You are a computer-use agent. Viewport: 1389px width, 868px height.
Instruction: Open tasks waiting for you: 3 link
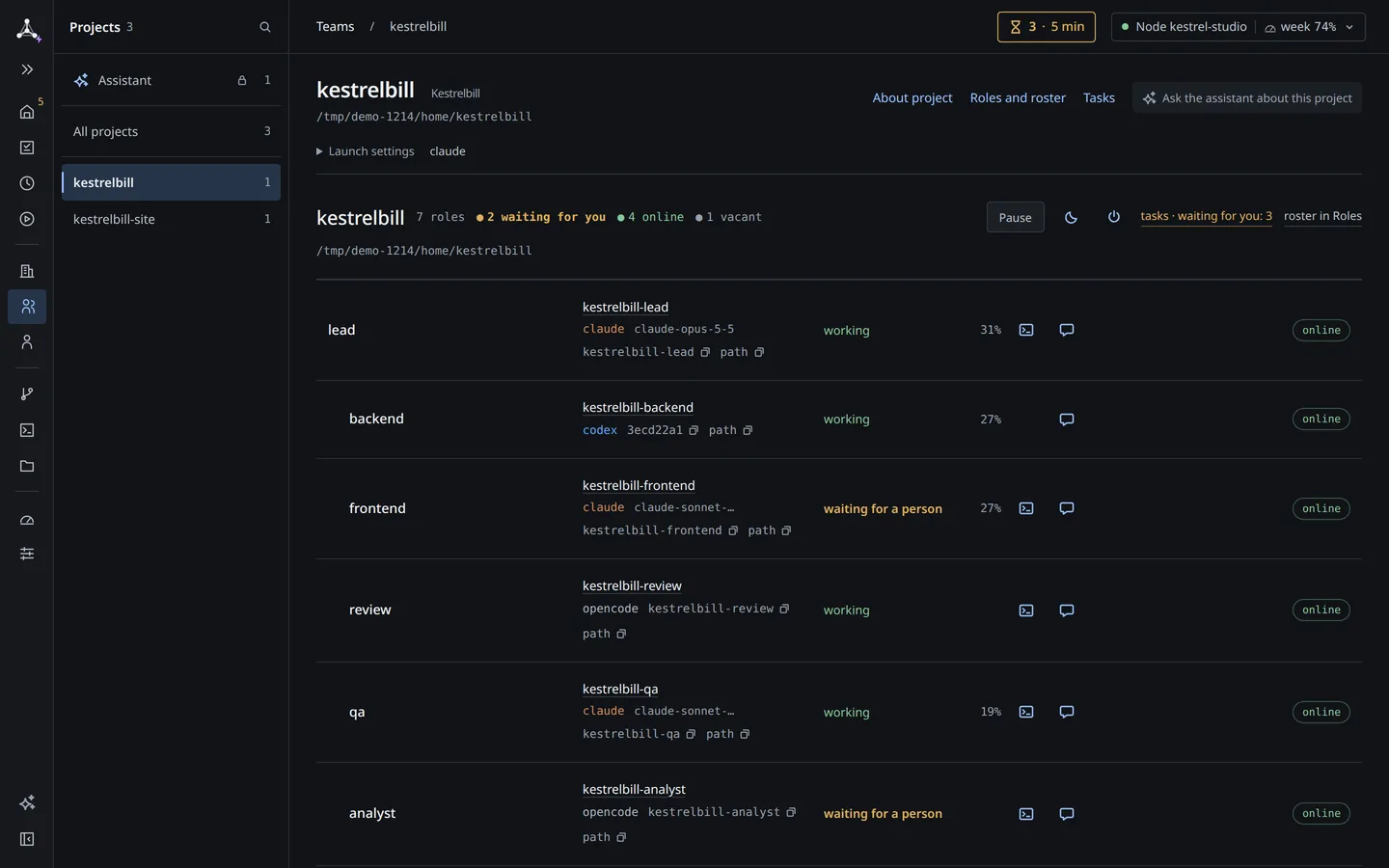(x=1206, y=216)
